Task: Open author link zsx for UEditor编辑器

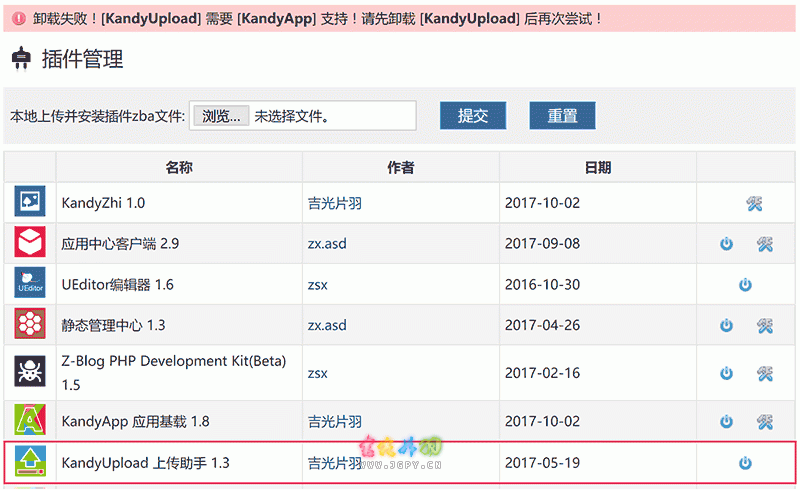Action: pyautogui.click(x=317, y=285)
